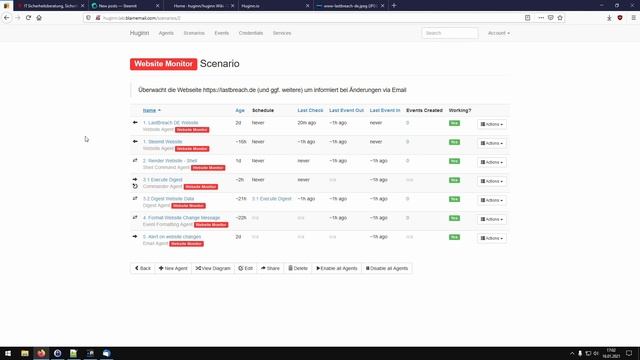Click the New Agent button

[x=173, y=268]
